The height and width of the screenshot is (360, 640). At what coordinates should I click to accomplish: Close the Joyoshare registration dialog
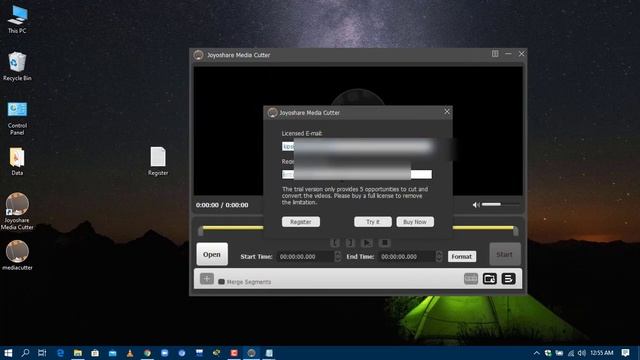pos(447,111)
